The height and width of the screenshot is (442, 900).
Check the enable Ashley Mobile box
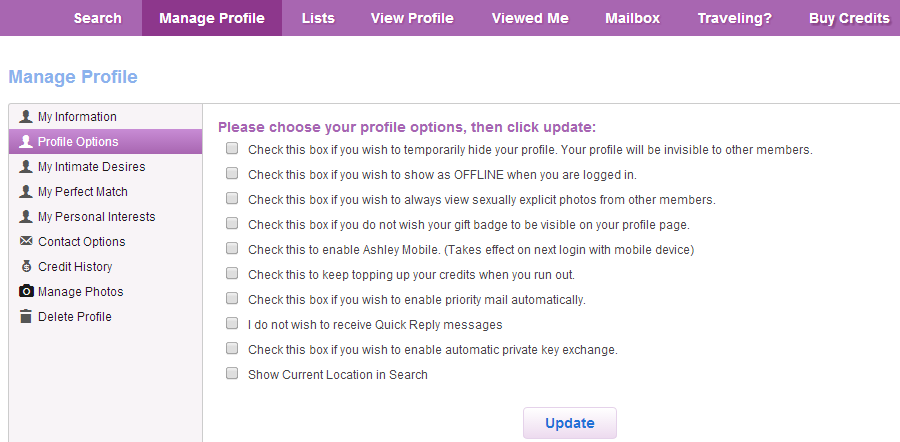coord(232,249)
